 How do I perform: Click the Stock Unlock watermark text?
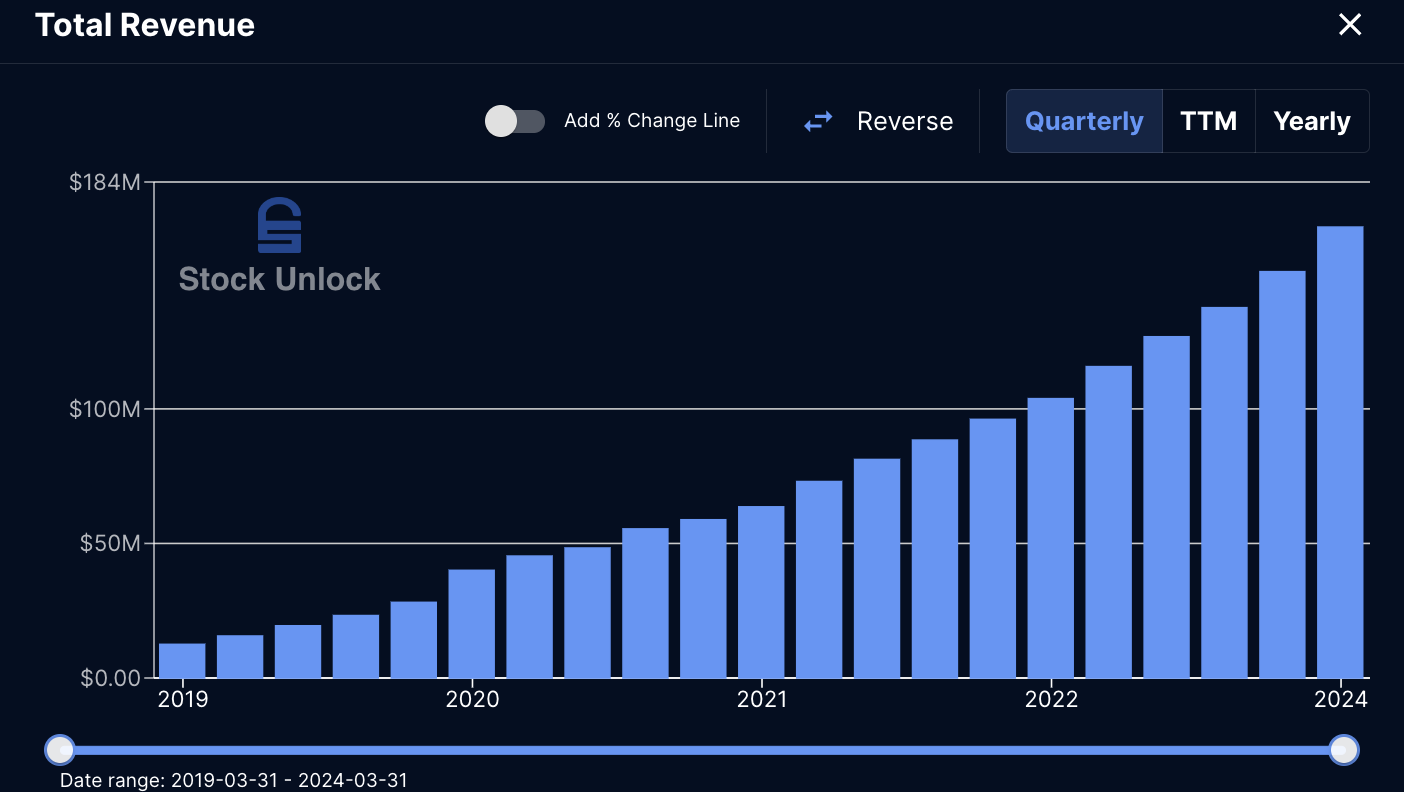point(279,279)
